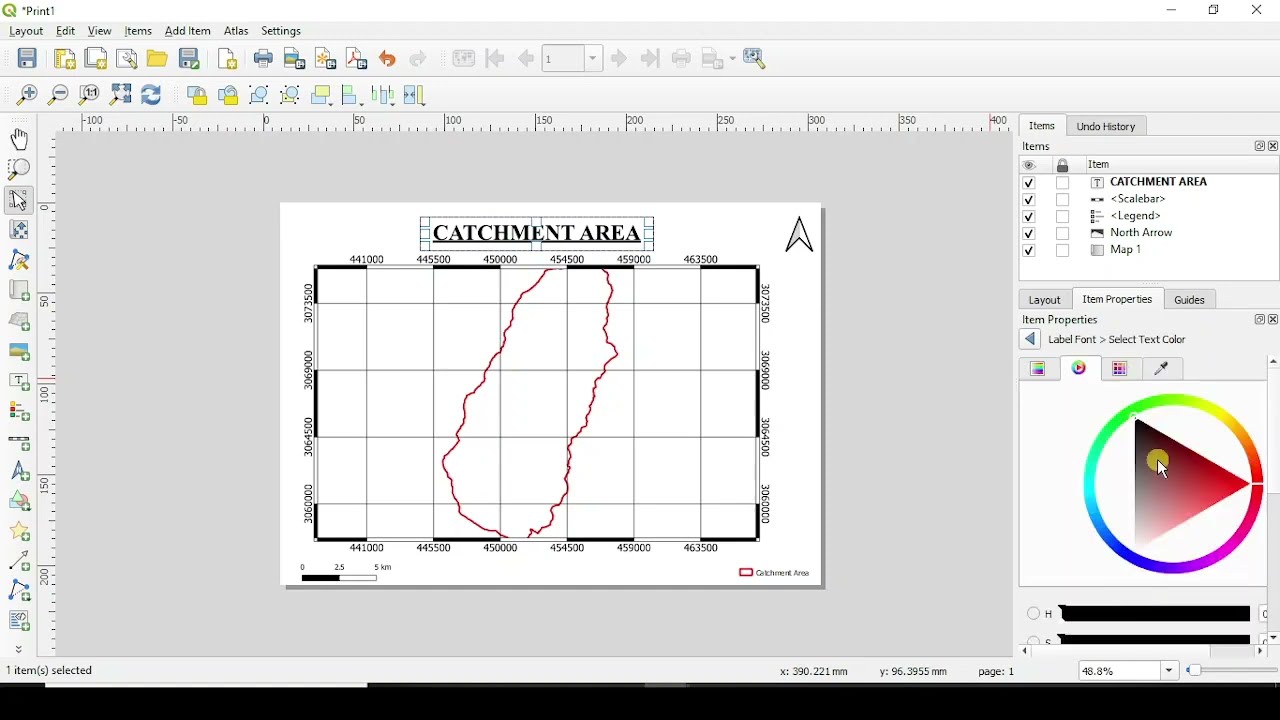
Task: Lock the Scalebar item checkbox
Action: coord(1063,200)
